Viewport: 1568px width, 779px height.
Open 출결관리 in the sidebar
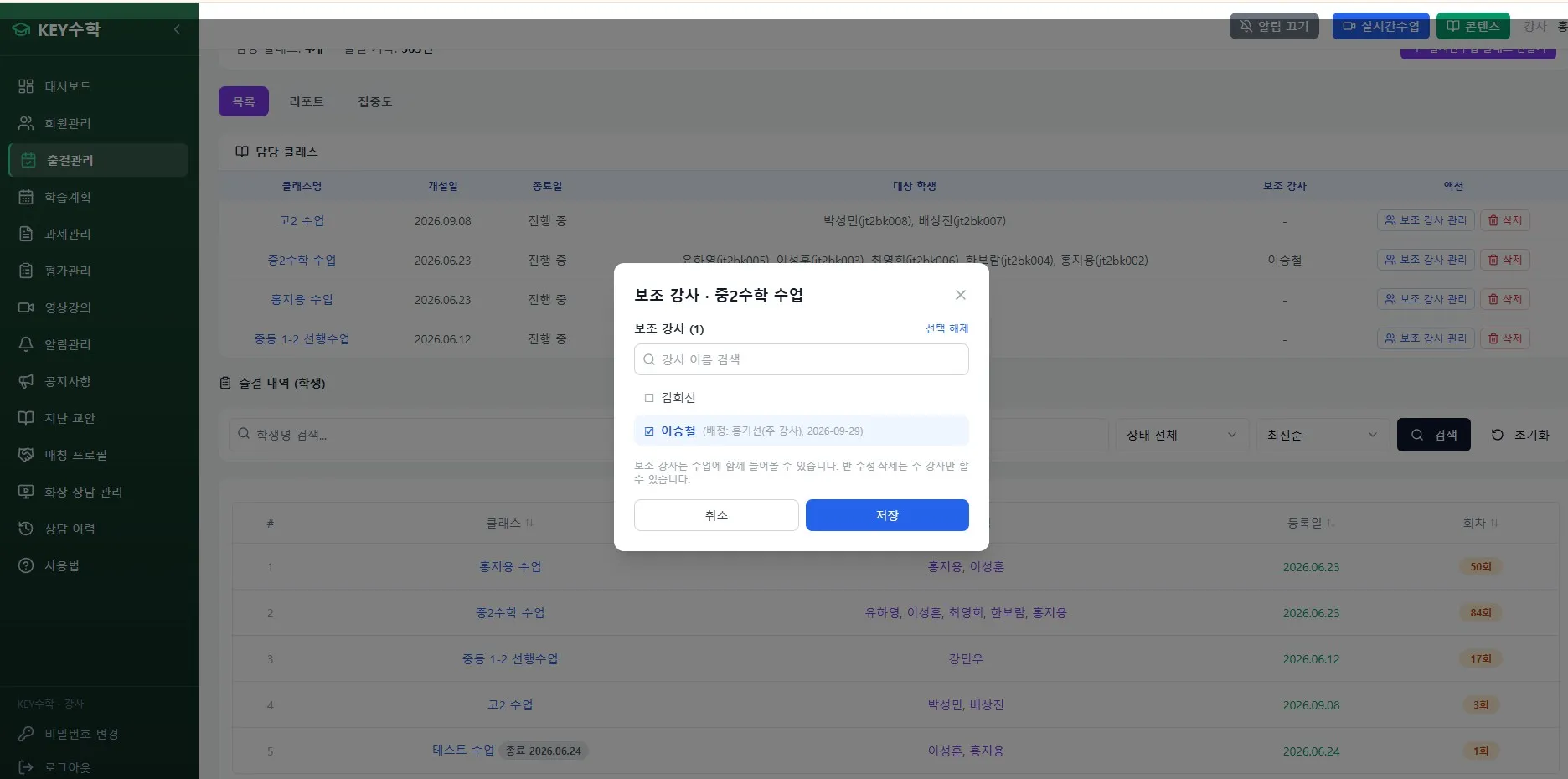(97, 160)
